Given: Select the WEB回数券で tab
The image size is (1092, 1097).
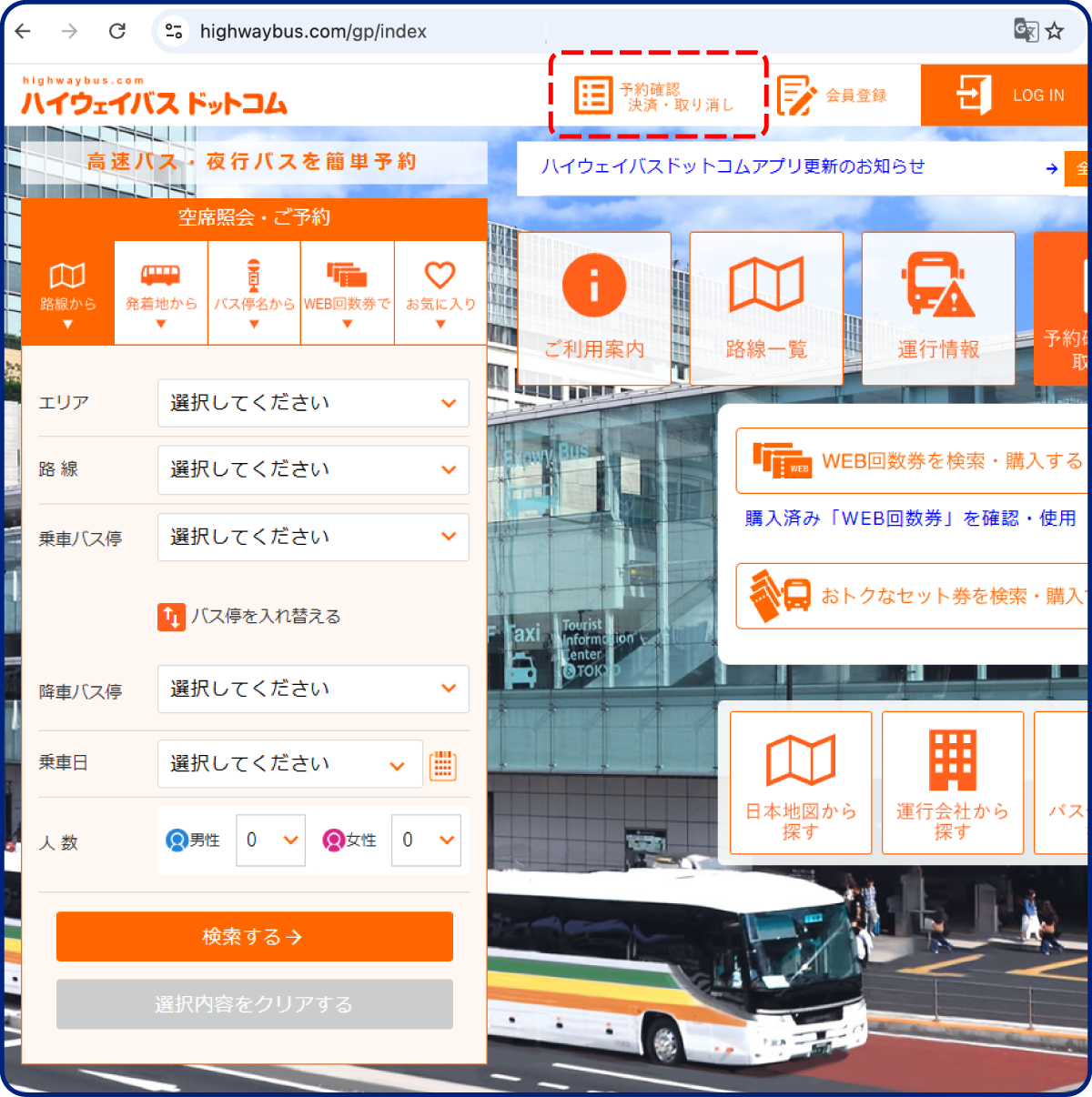Looking at the screenshot, I should [347, 293].
